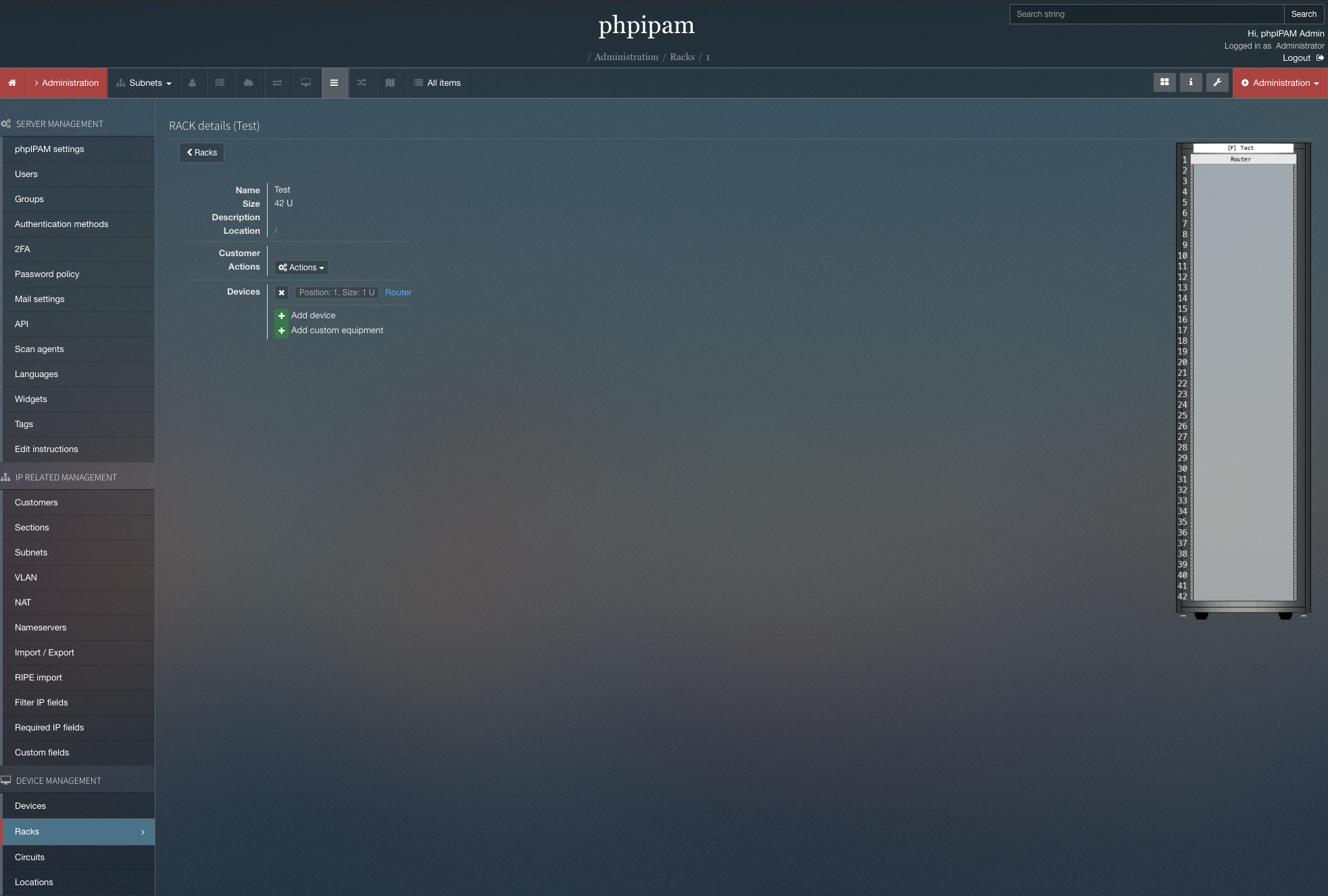Open Mail settings in sidebar

point(78,299)
